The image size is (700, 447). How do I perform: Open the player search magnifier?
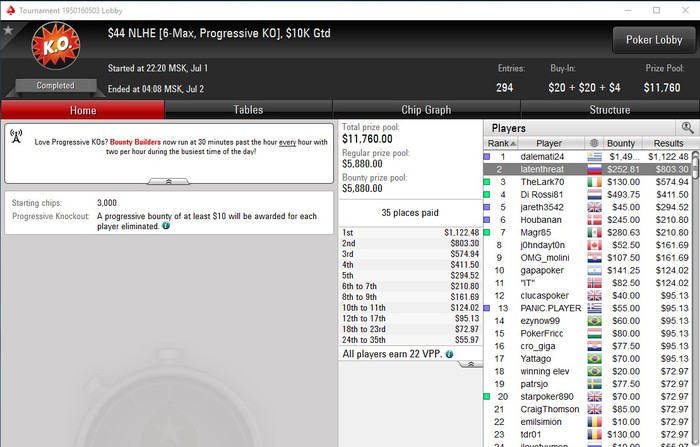pyautogui.click(x=688, y=128)
